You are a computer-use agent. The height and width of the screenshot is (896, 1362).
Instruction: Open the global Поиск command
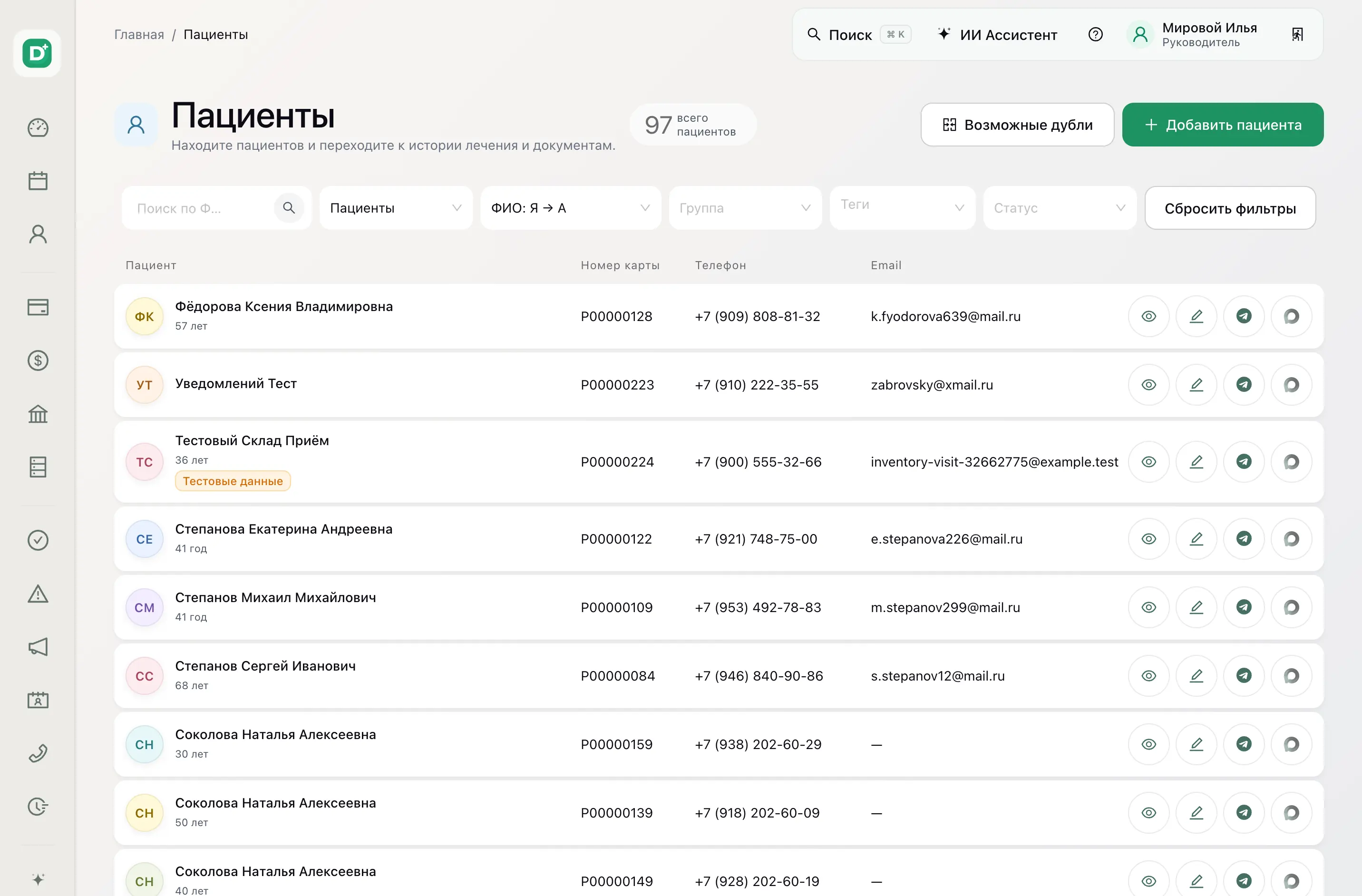pos(858,34)
